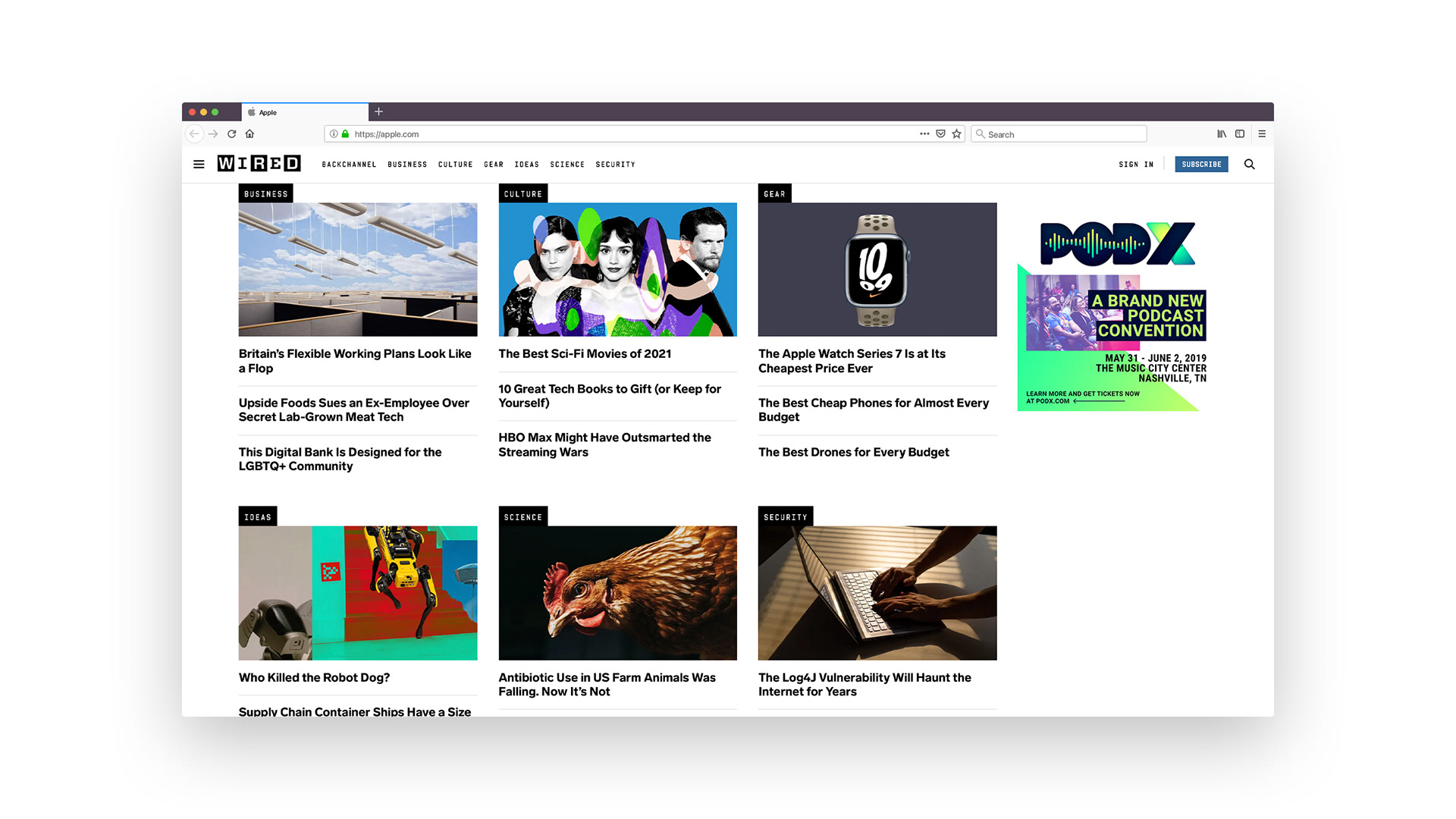Open the Firefox Library icon
This screenshot has height=819, width=1456.
click(x=1222, y=134)
